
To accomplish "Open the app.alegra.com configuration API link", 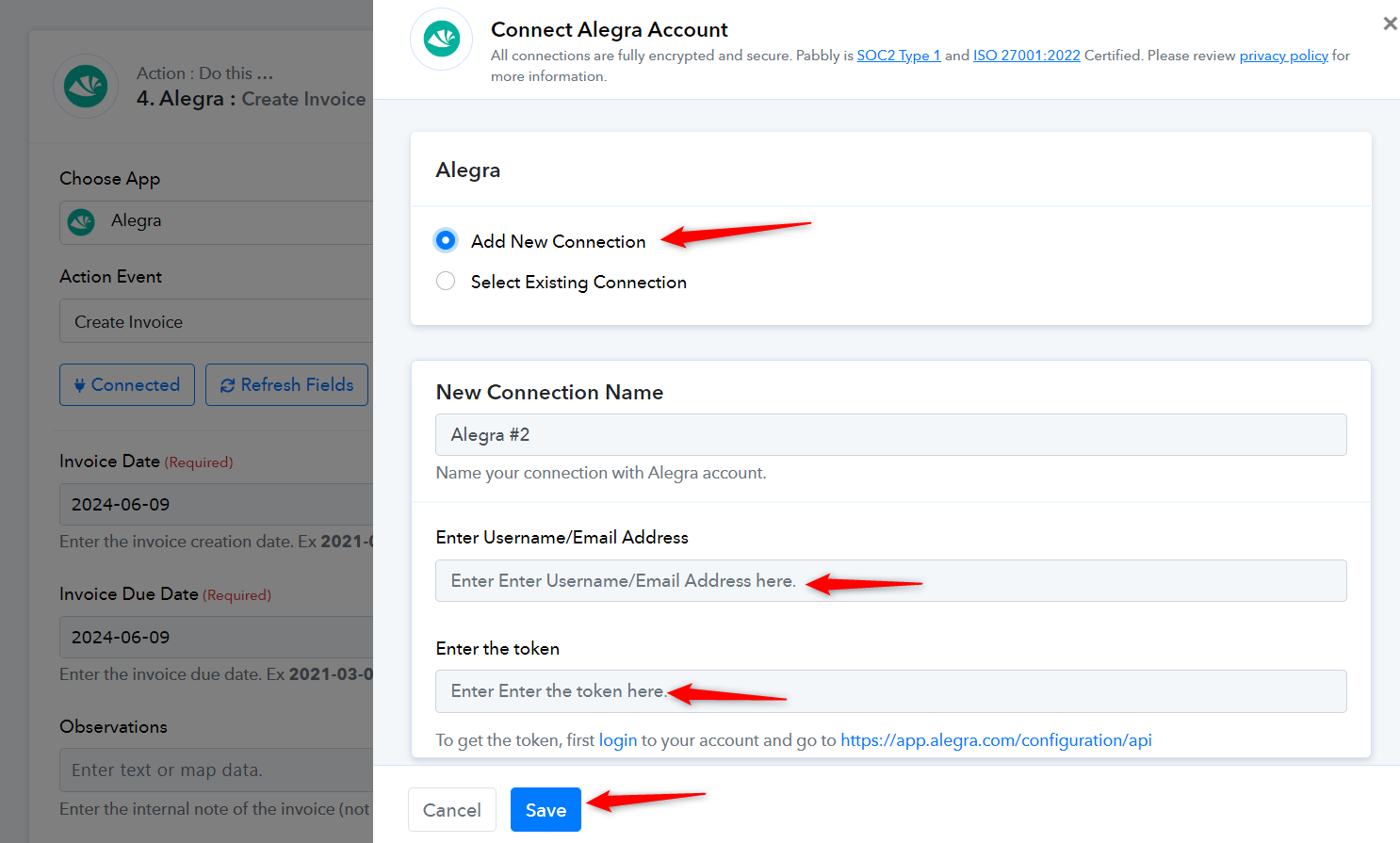I will [996, 740].
